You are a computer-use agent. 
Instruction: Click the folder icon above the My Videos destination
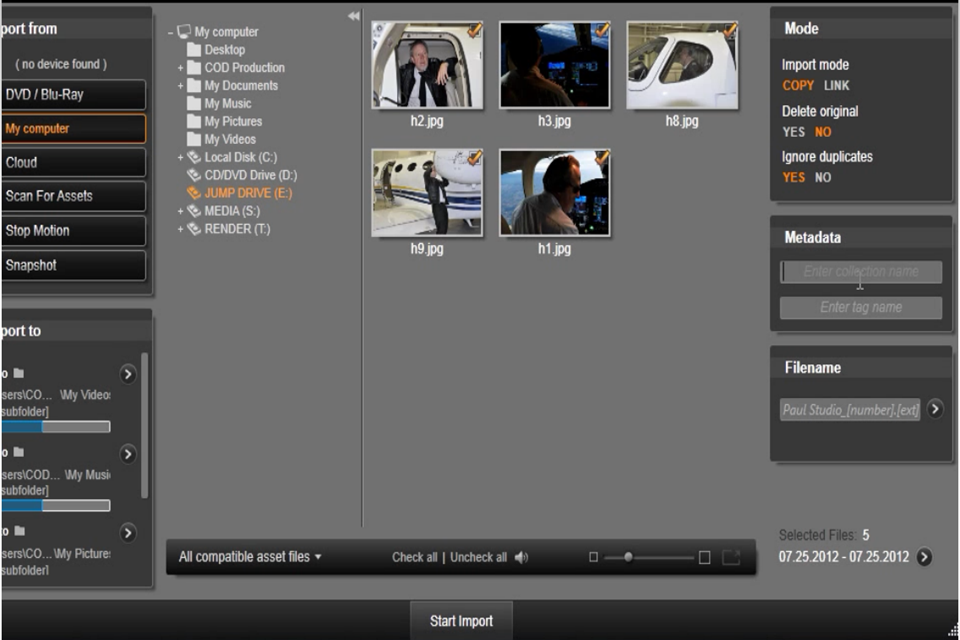pos(19,373)
